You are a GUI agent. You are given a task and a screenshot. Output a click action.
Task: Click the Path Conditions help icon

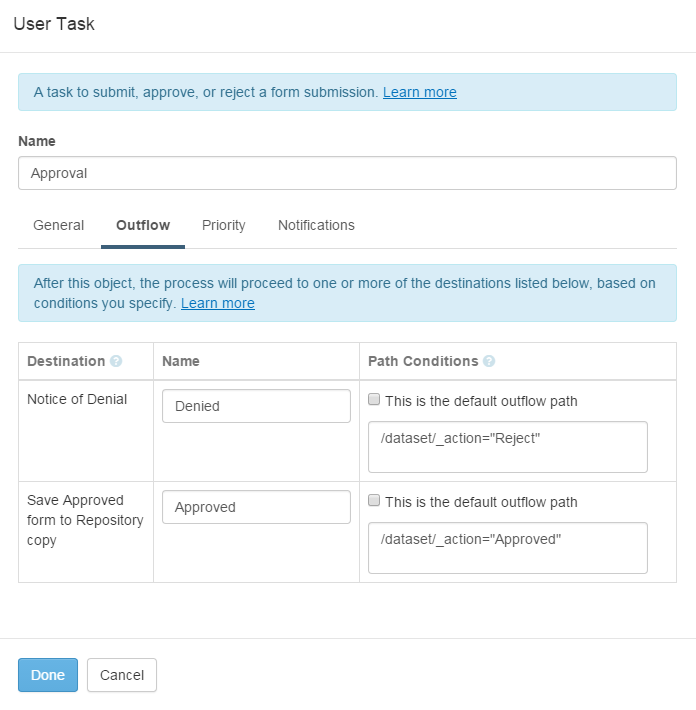click(x=489, y=361)
